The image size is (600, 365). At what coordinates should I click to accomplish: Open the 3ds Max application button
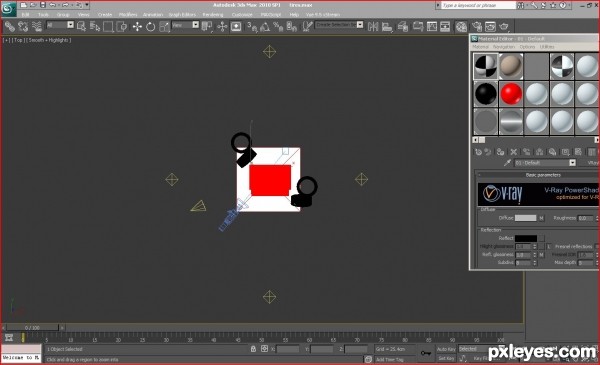coord(8,9)
